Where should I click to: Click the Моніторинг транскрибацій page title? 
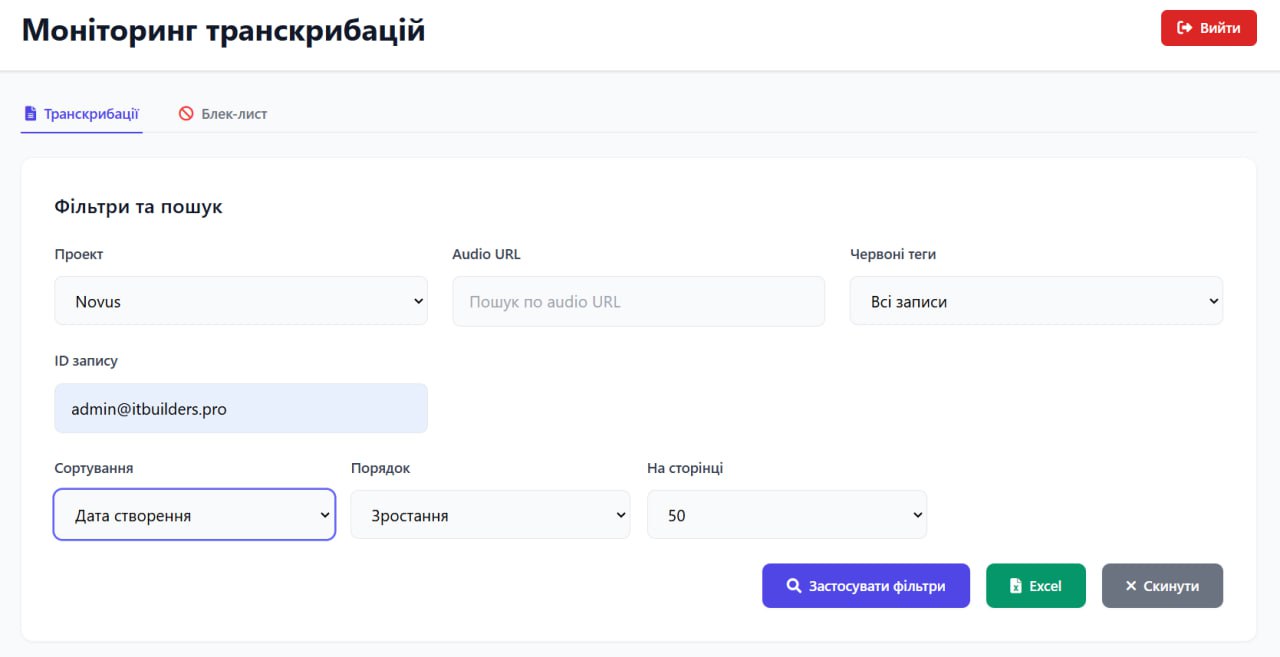pos(224,30)
